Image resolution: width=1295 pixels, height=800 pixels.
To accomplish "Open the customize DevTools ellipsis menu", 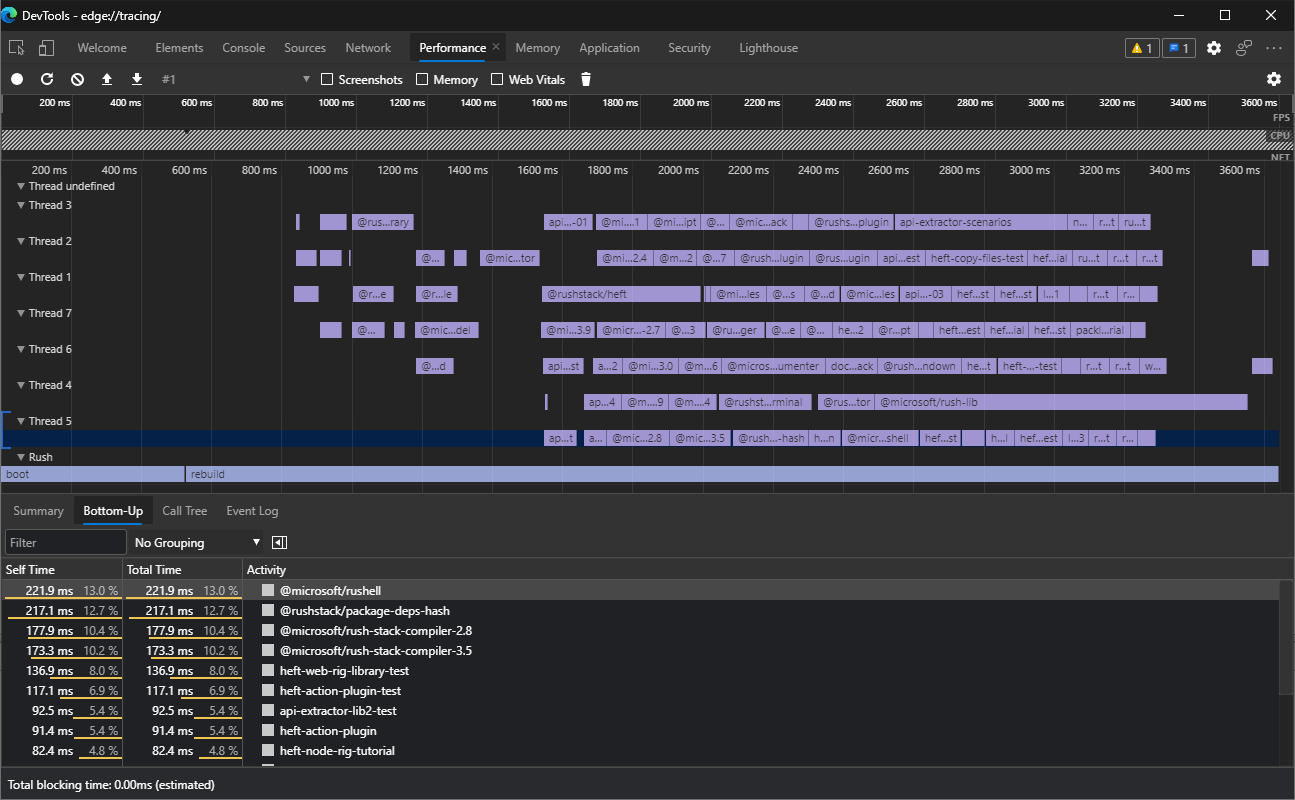I will pos(1274,48).
